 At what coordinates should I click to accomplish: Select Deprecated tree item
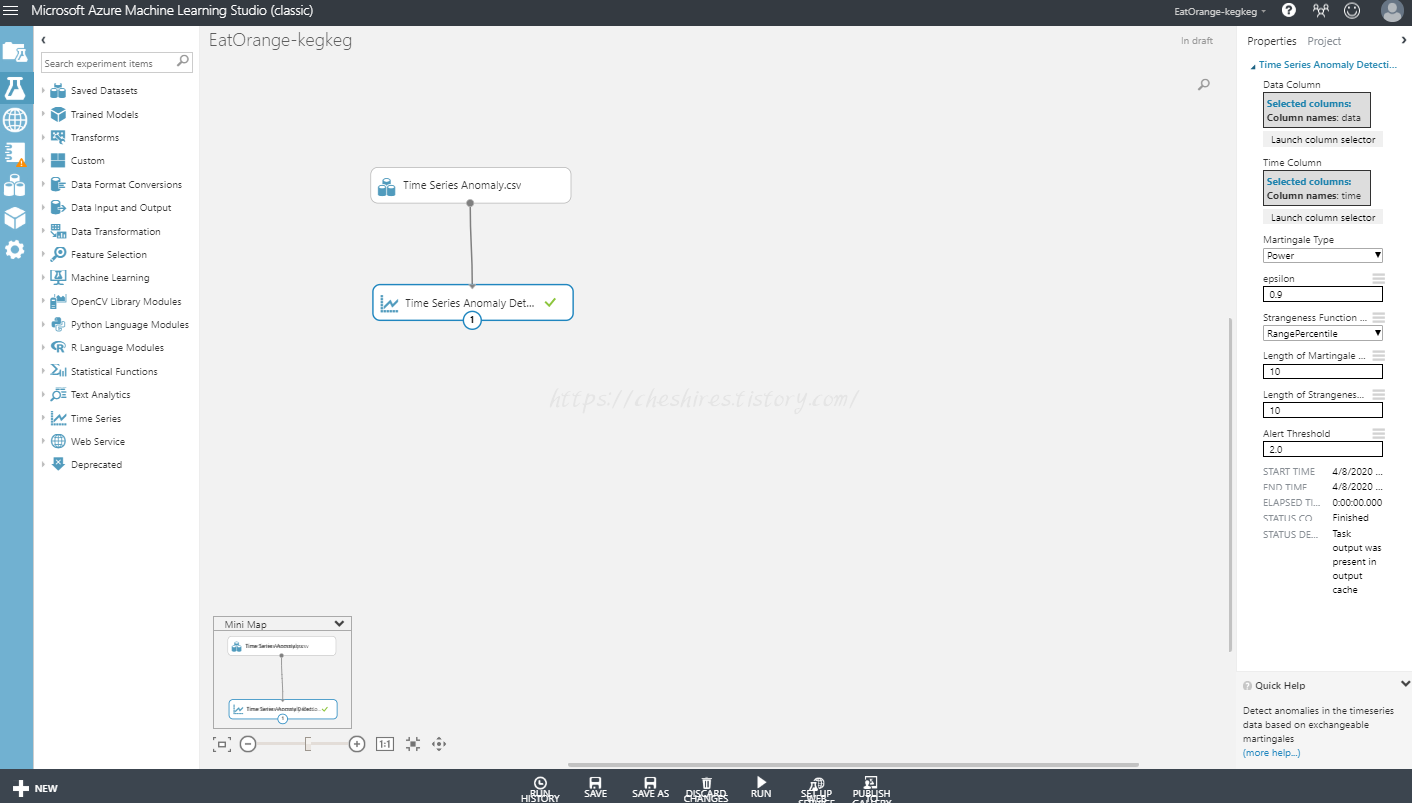click(x=96, y=465)
